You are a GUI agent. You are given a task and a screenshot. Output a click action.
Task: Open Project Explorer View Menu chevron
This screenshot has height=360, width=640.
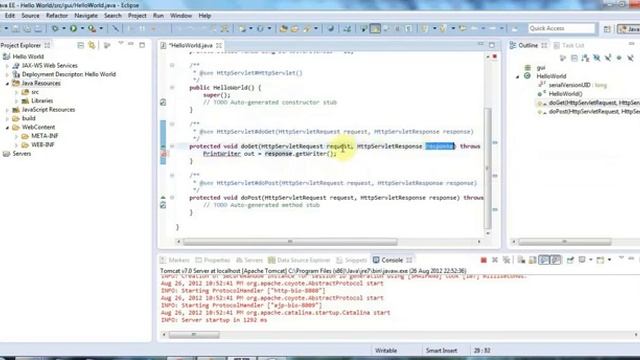121,43
